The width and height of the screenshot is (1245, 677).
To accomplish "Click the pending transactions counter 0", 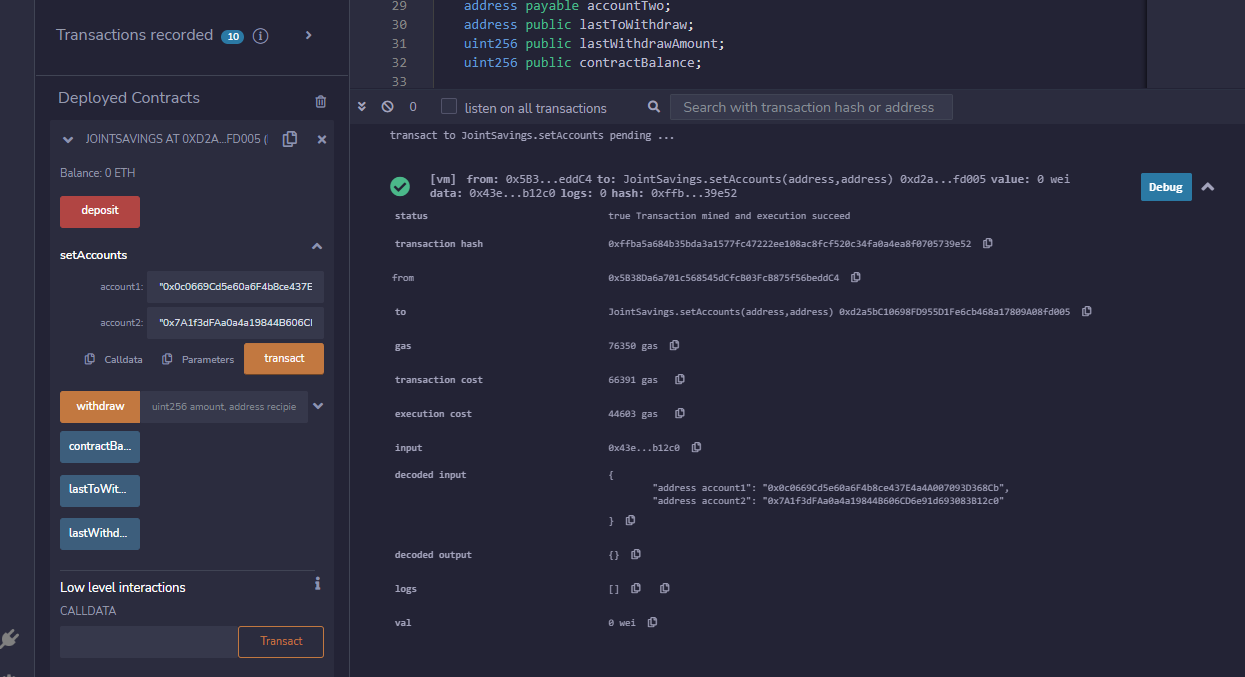I will tap(413, 107).
